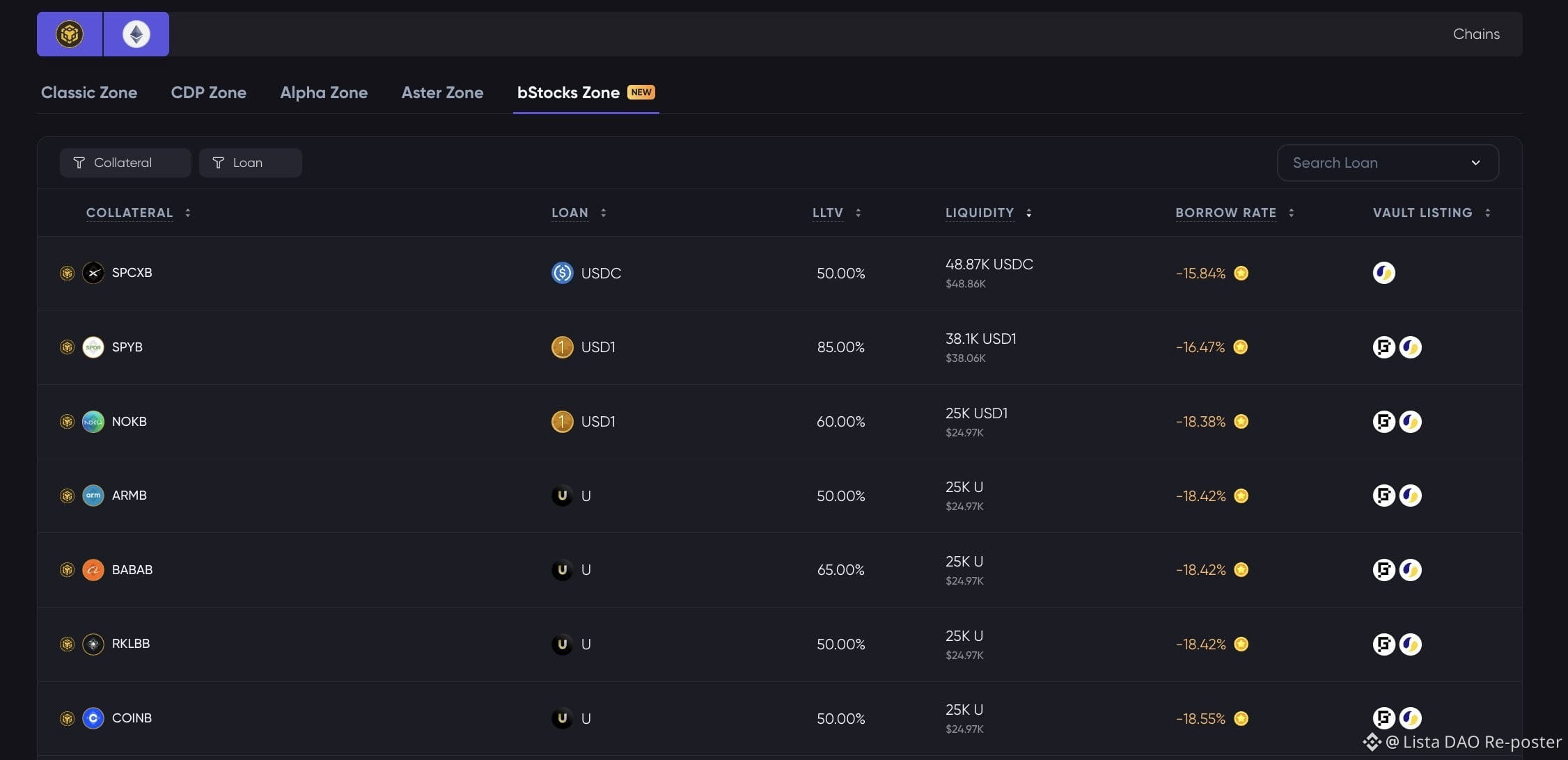Click the -18.38% borrow rate
This screenshot has width=1568, height=760.
(x=1201, y=422)
